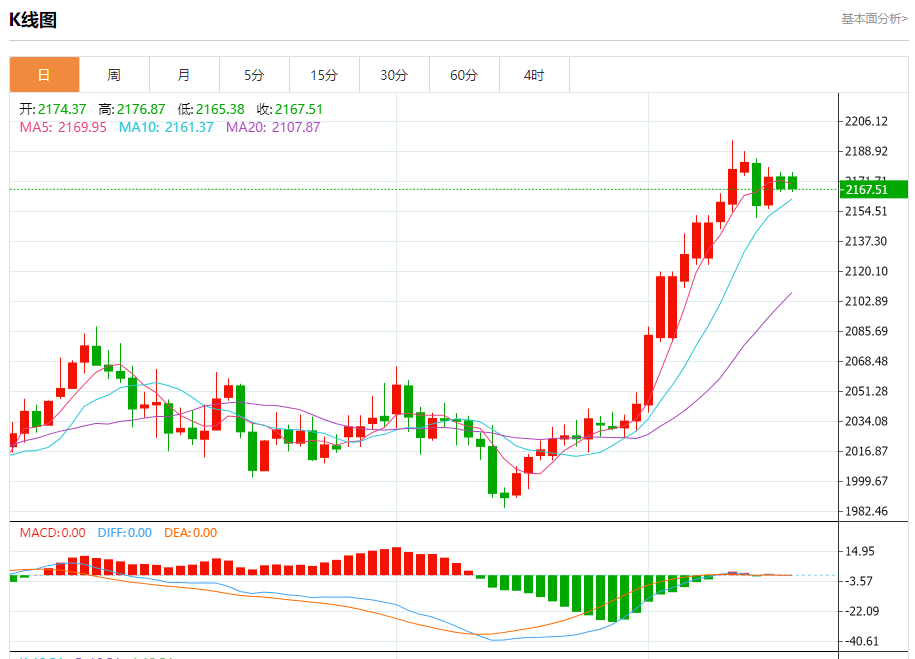This screenshot has width=915, height=659.
Task: Click the DIFF:0.00 indicator label
Action: [125, 533]
